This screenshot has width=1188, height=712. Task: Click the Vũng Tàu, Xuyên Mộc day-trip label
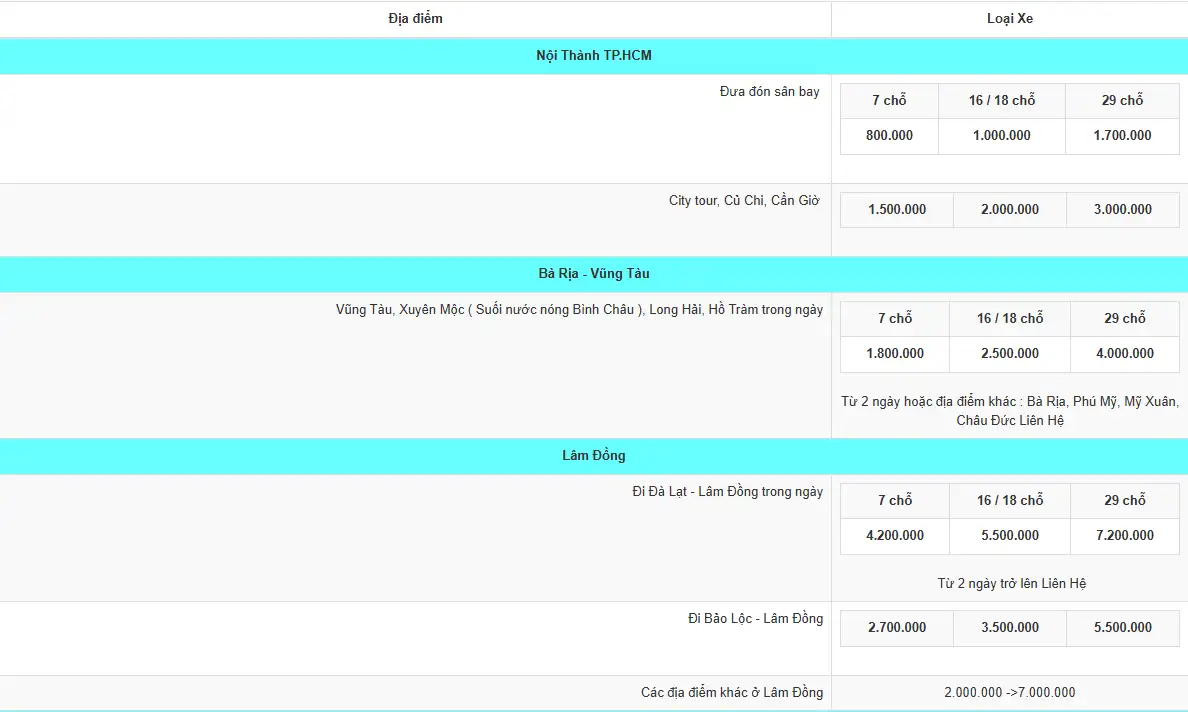click(x=580, y=310)
